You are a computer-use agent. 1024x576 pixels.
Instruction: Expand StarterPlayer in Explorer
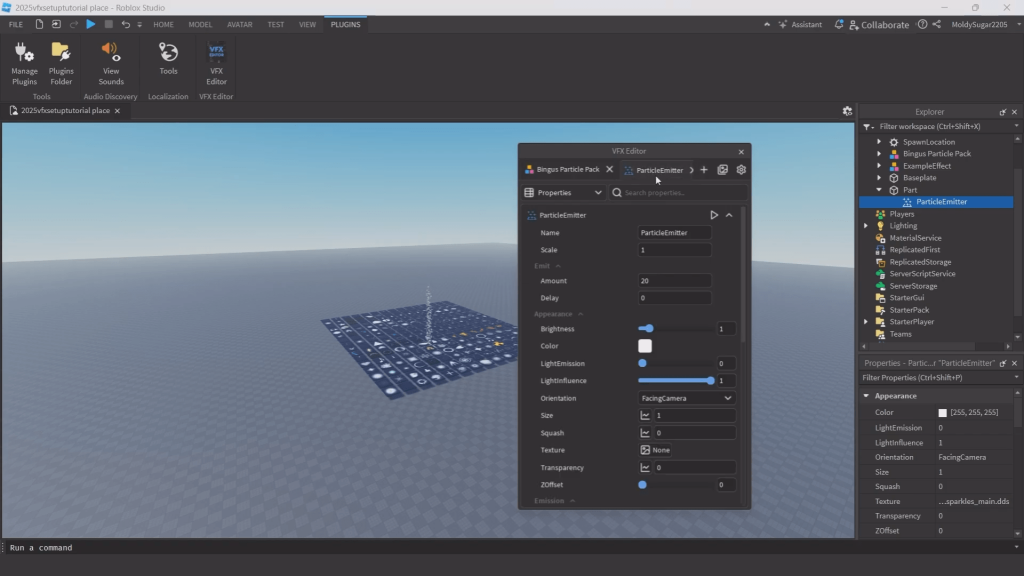[x=866, y=322]
